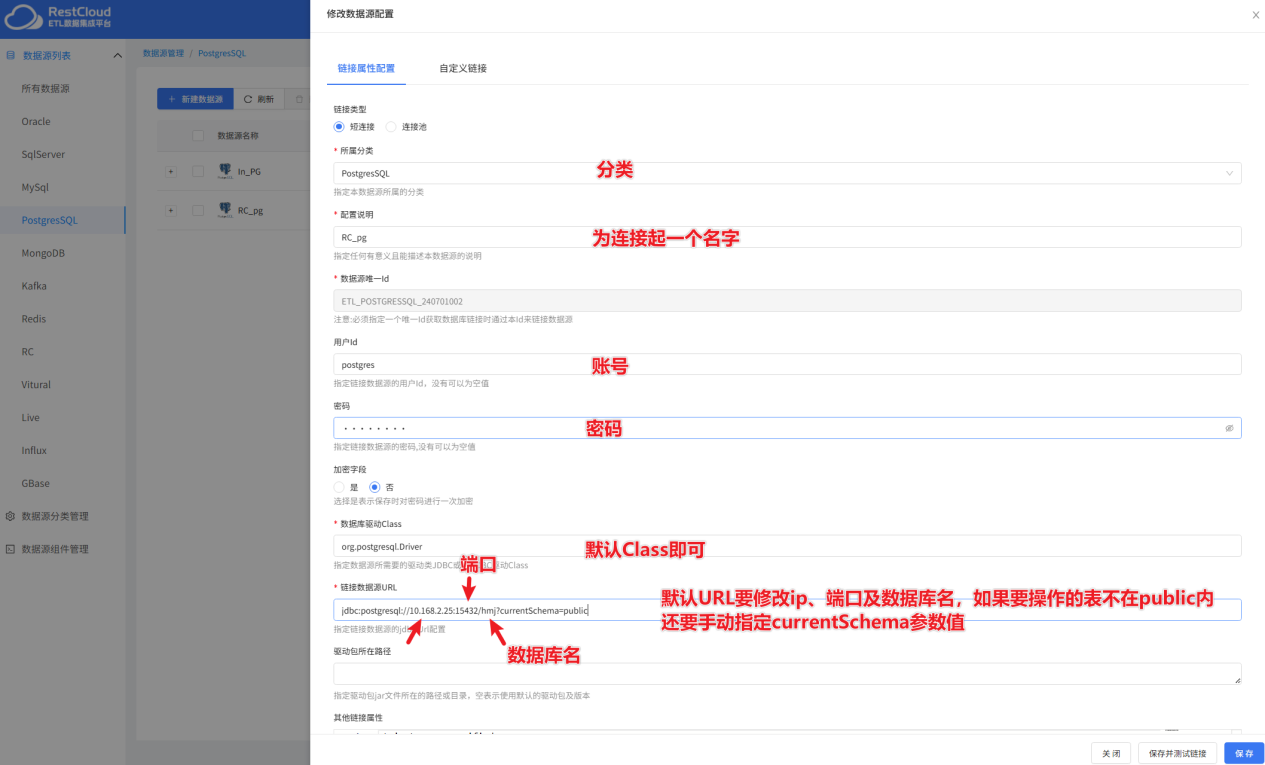Click the 配置说明 field containing RC_pg
The image size is (1265, 765).
point(787,237)
